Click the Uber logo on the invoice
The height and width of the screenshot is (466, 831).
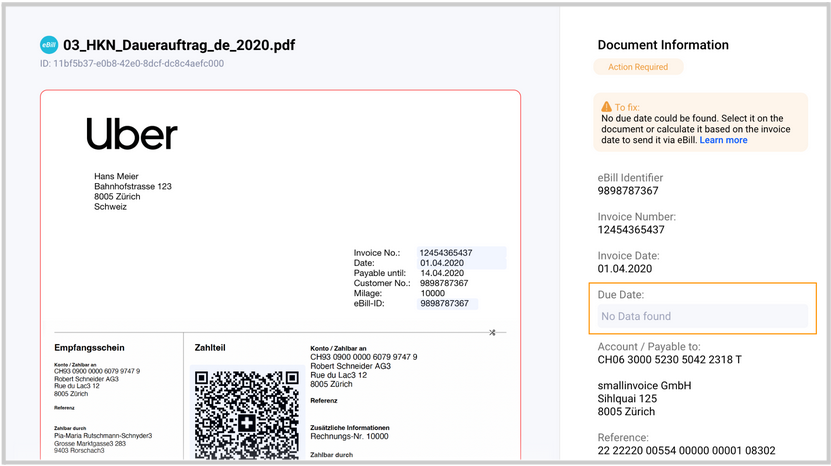tap(132, 134)
